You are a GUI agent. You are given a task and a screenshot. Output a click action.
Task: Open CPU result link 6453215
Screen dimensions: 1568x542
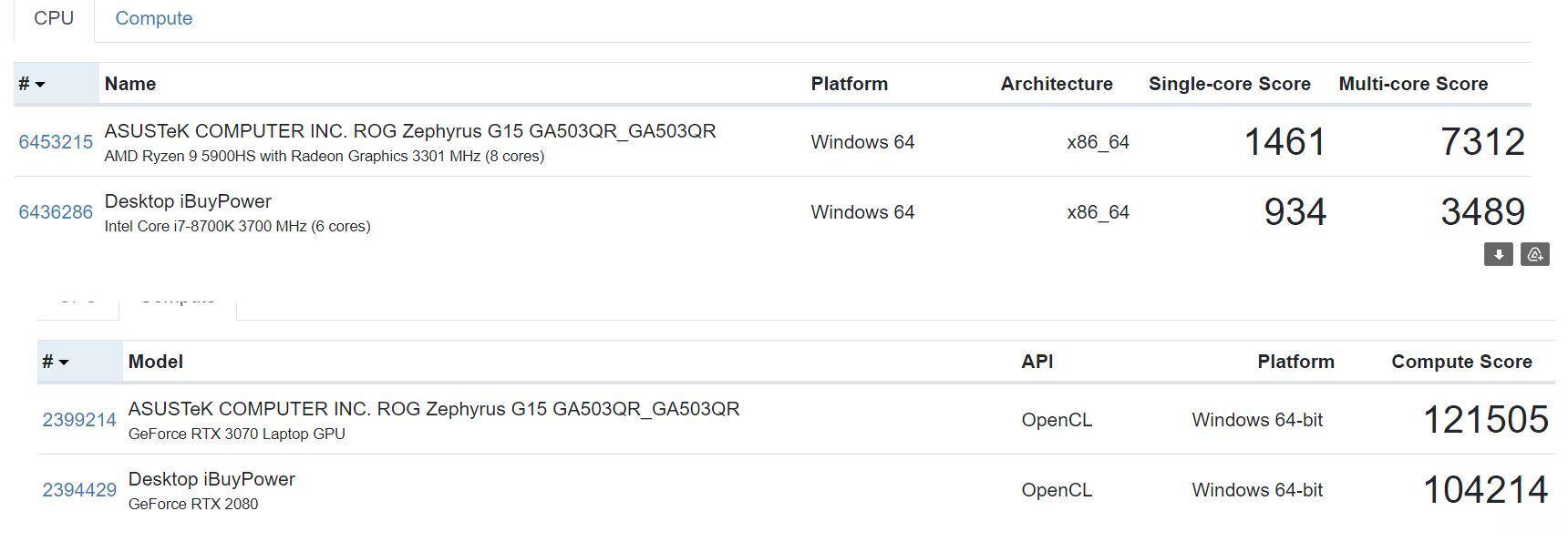click(56, 142)
